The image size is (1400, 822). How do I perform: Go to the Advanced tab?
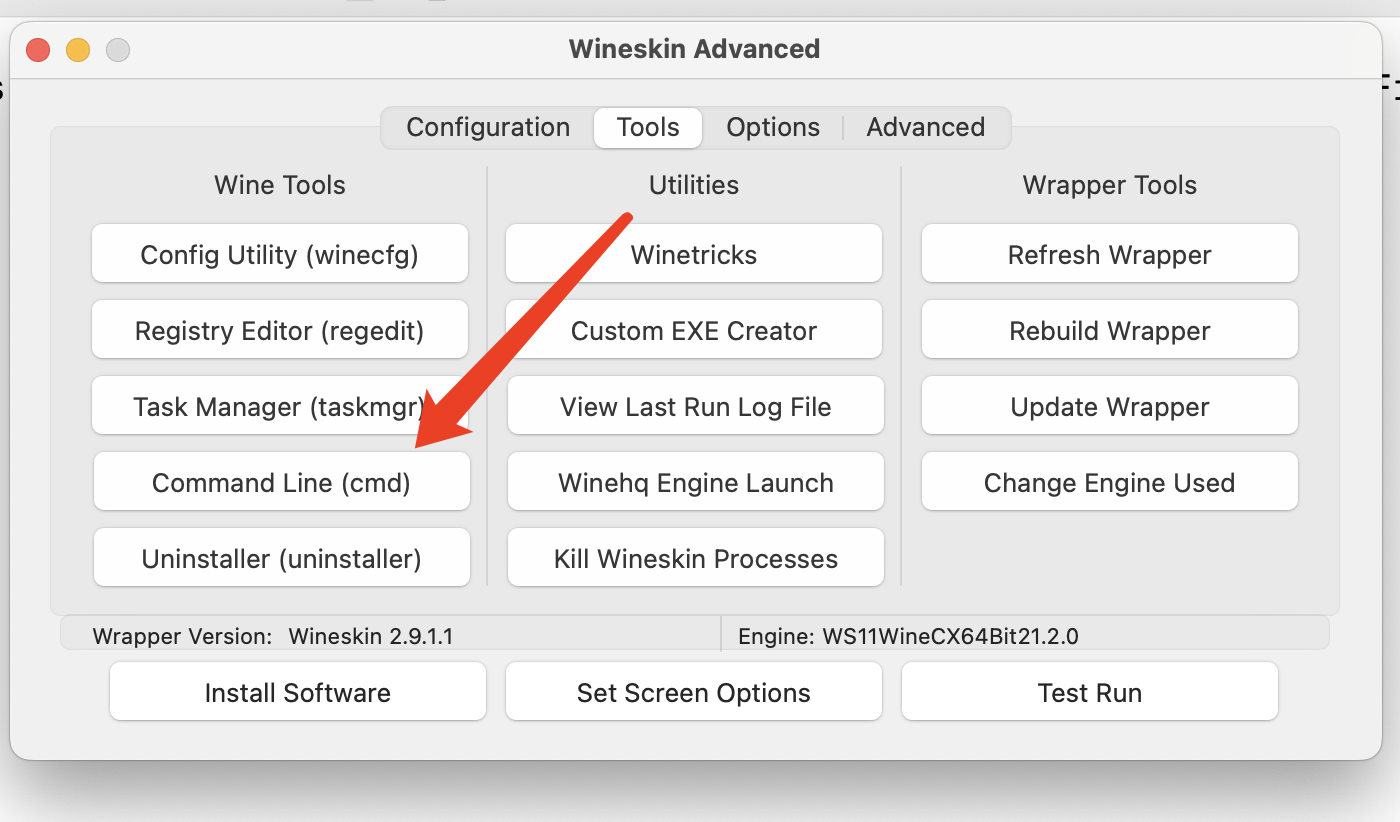(x=926, y=127)
